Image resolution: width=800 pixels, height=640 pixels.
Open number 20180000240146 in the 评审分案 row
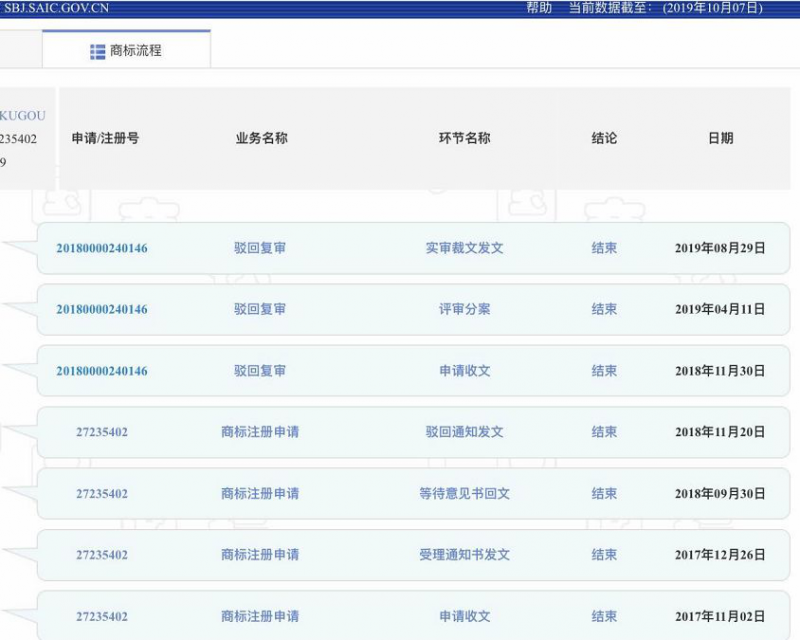point(101,310)
